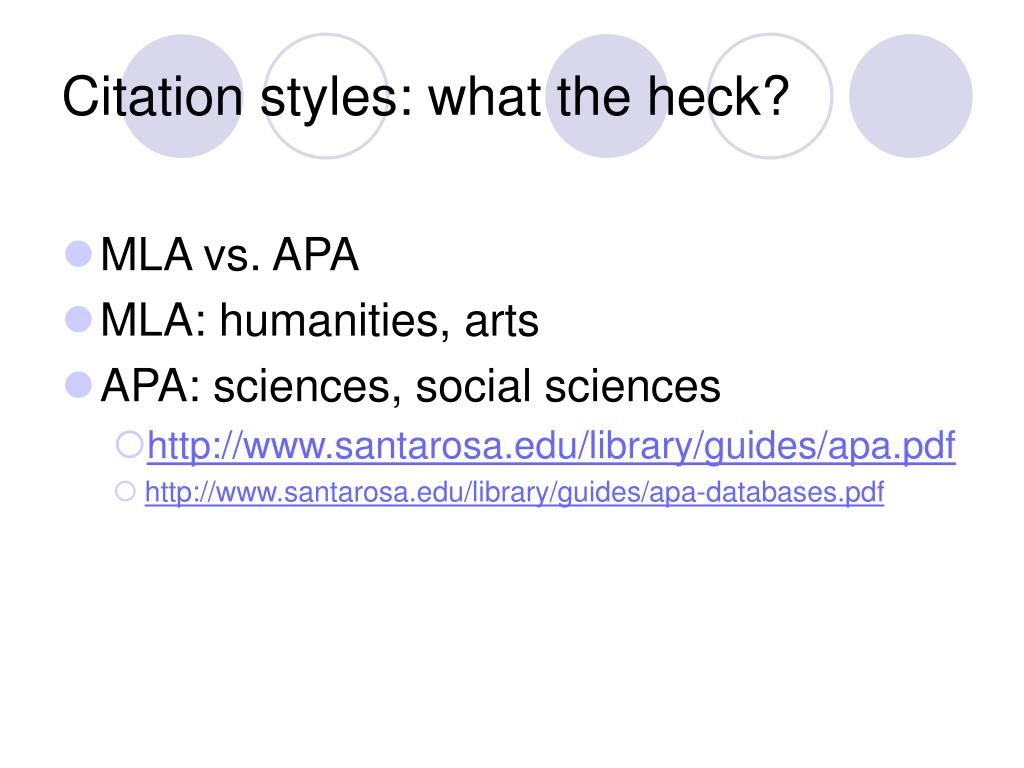Click the word "Citation" in the title
1024x768 pixels.
pyautogui.click(x=153, y=97)
